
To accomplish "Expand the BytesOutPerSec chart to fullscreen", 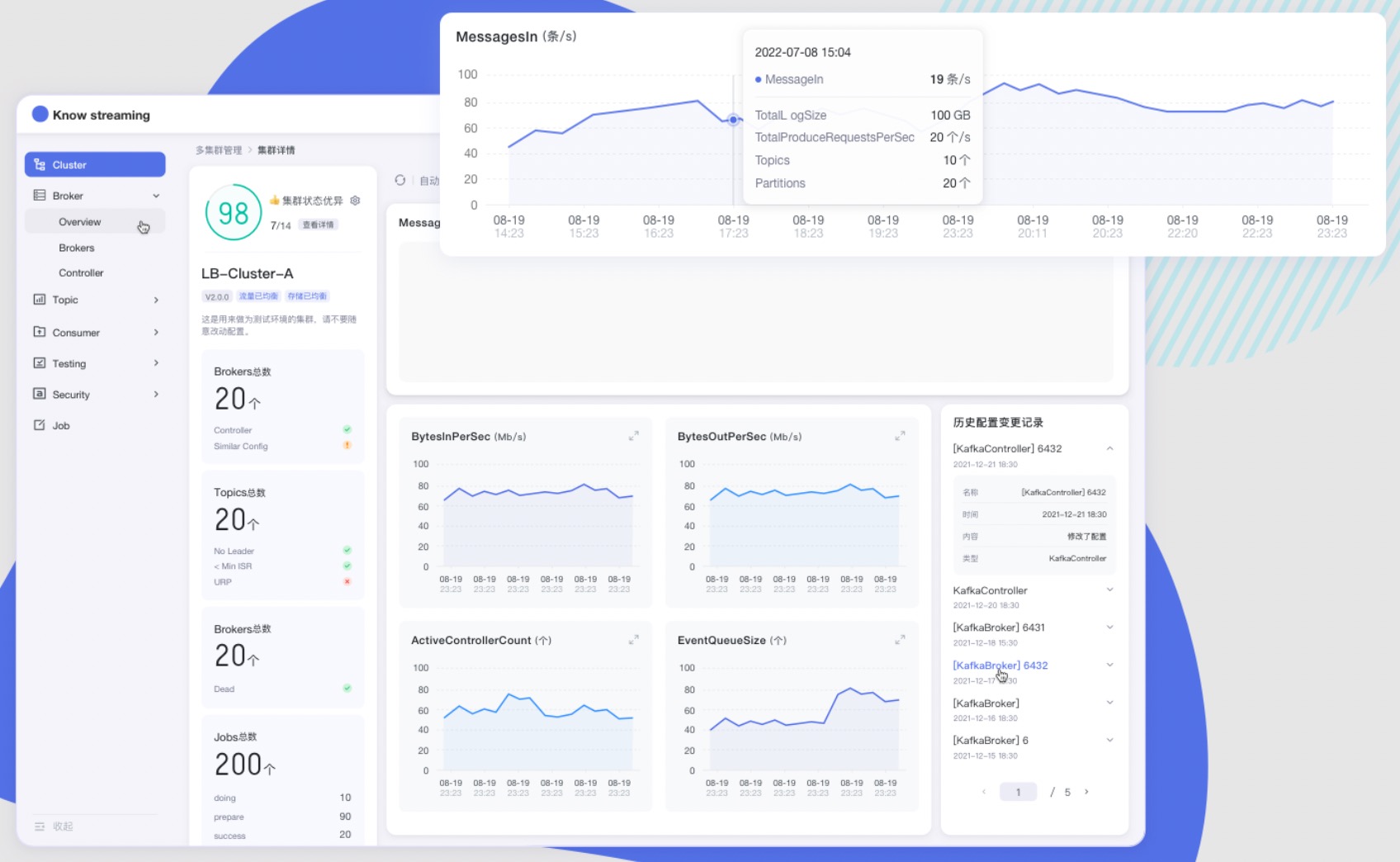I will (x=900, y=436).
